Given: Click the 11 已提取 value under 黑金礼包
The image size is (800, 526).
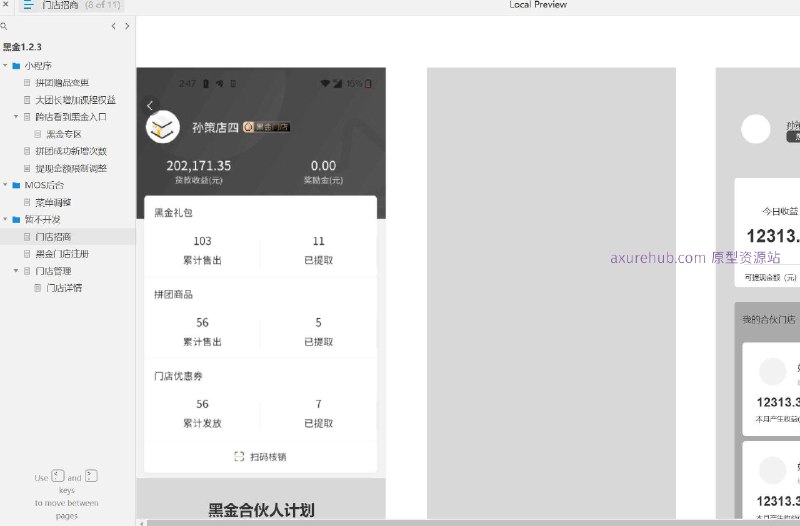Looking at the screenshot, I should click(x=318, y=241).
